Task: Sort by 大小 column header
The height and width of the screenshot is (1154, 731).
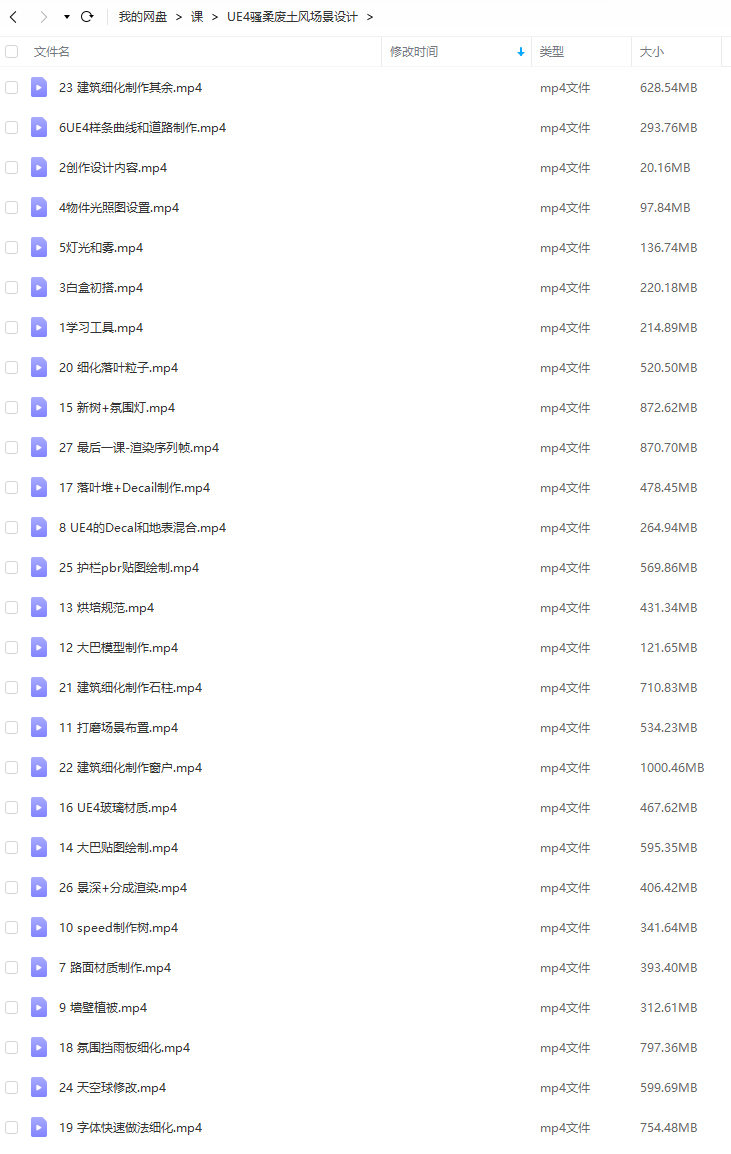Action: 652,52
